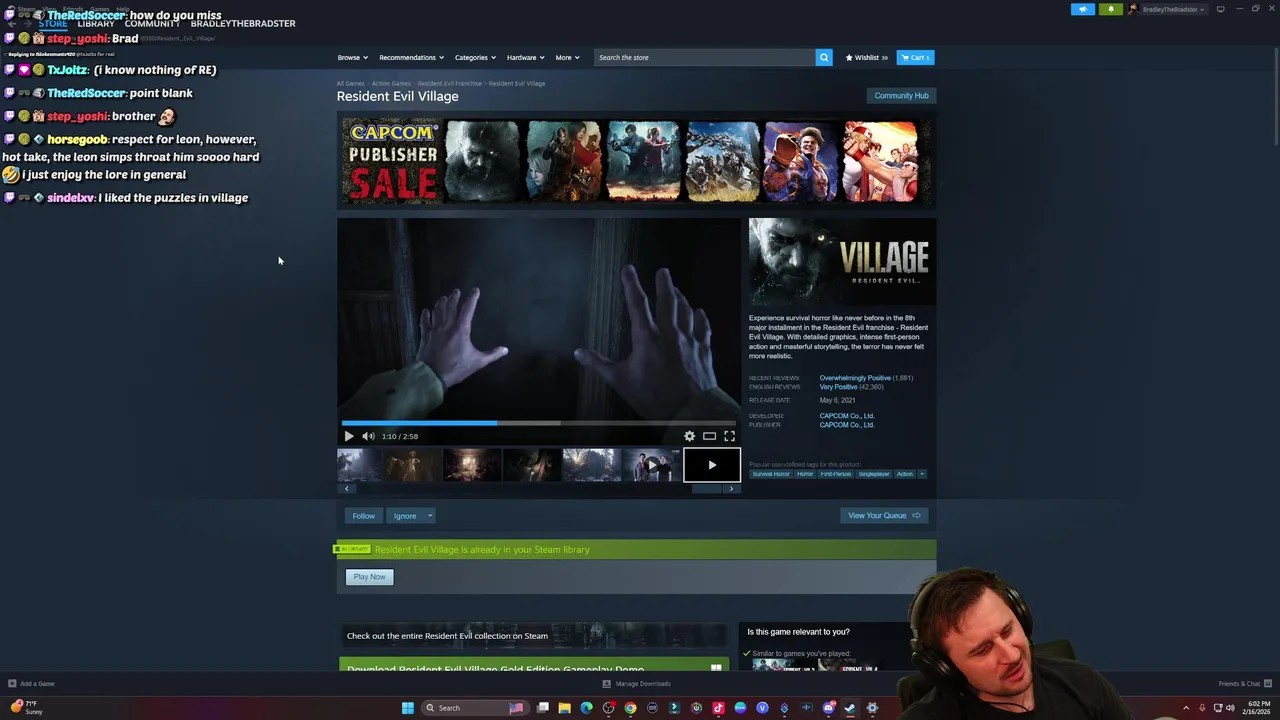This screenshot has height=720, width=1280.
Task: Click the Horror tag
Action: click(x=805, y=474)
